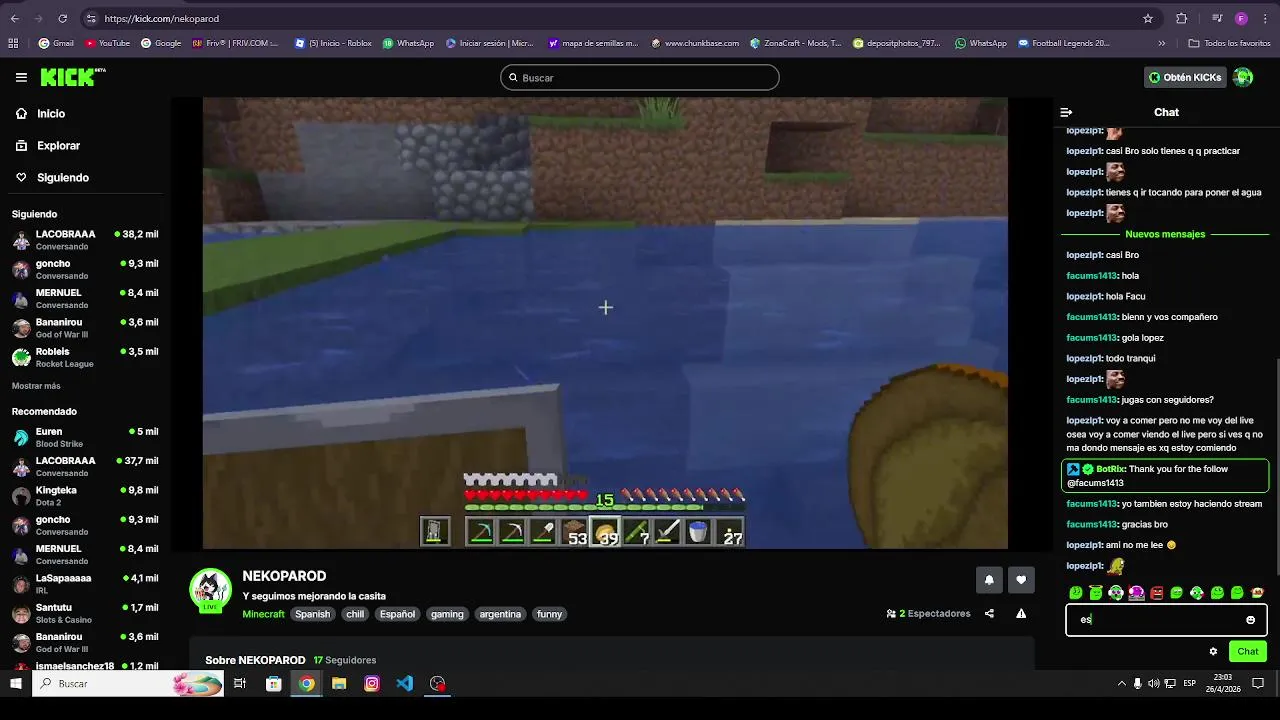Viewport: 1280px width, 720px height.
Task: Select the chill tag
Action: [x=355, y=614]
